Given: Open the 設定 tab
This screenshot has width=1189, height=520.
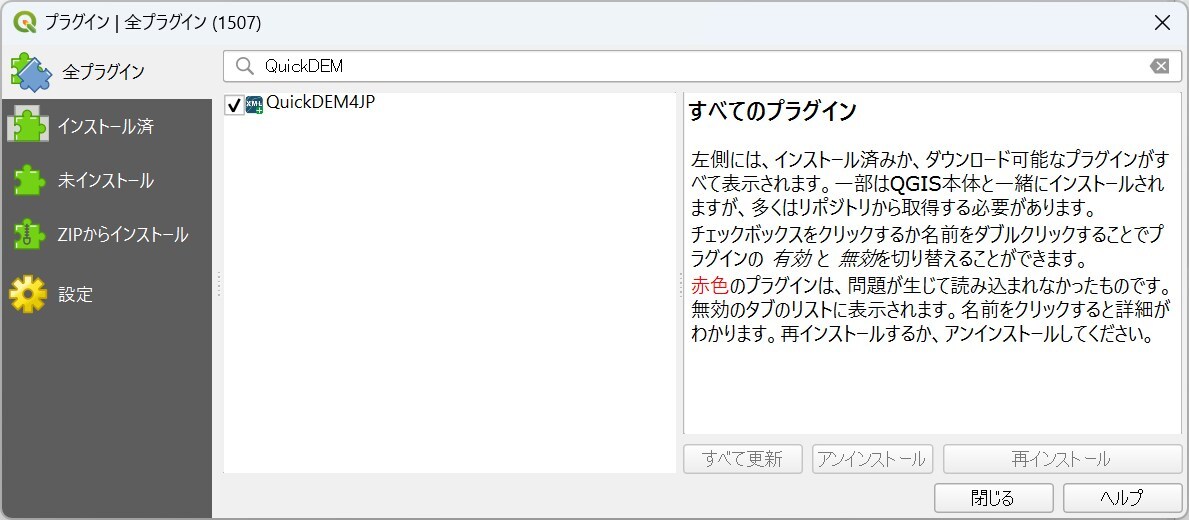Looking at the screenshot, I should coord(106,294).
